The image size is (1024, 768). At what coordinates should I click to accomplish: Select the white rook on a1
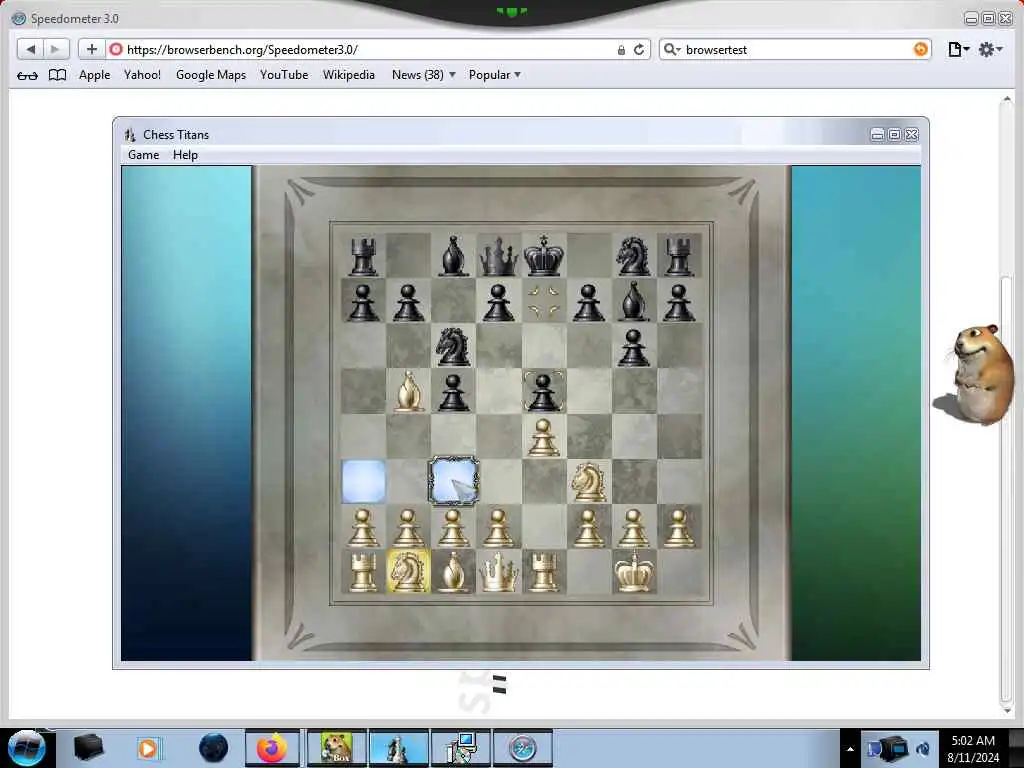coord(363,572)
